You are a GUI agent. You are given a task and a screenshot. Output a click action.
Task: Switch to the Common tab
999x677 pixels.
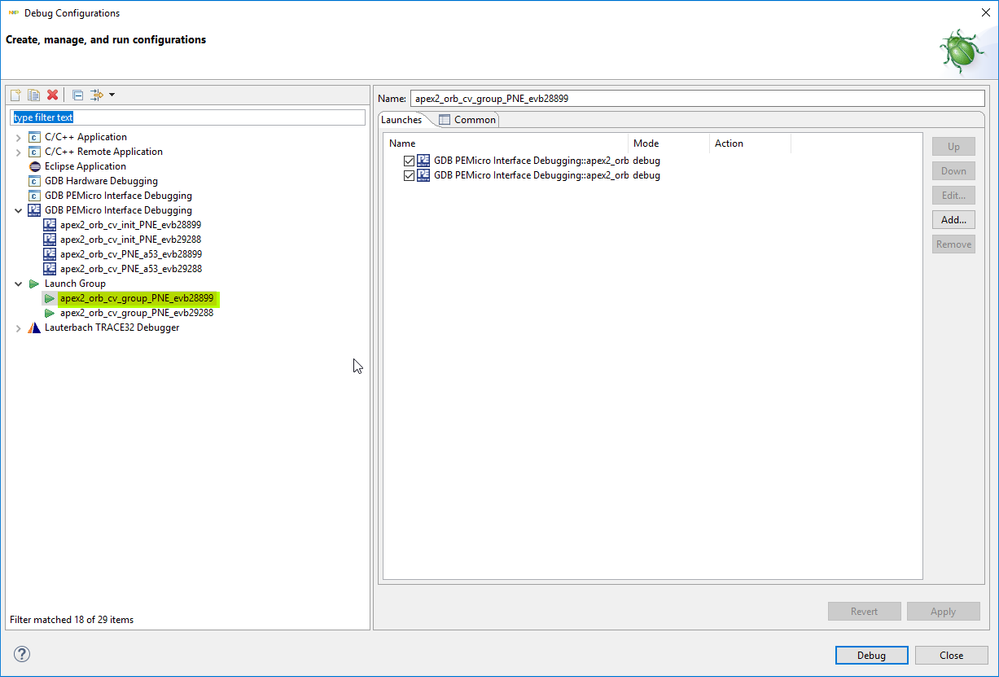coord(468,120)
